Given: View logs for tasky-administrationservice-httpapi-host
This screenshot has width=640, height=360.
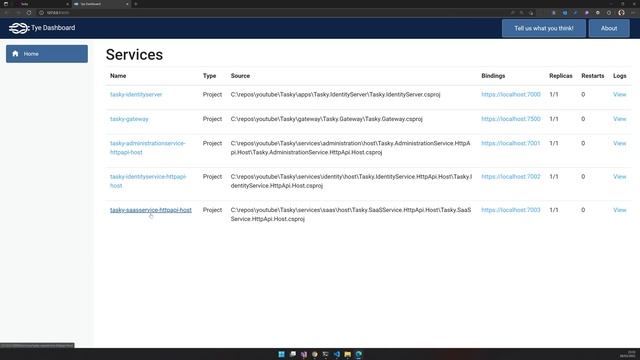Looking at the screenshot, I should [x=619, y=143].
